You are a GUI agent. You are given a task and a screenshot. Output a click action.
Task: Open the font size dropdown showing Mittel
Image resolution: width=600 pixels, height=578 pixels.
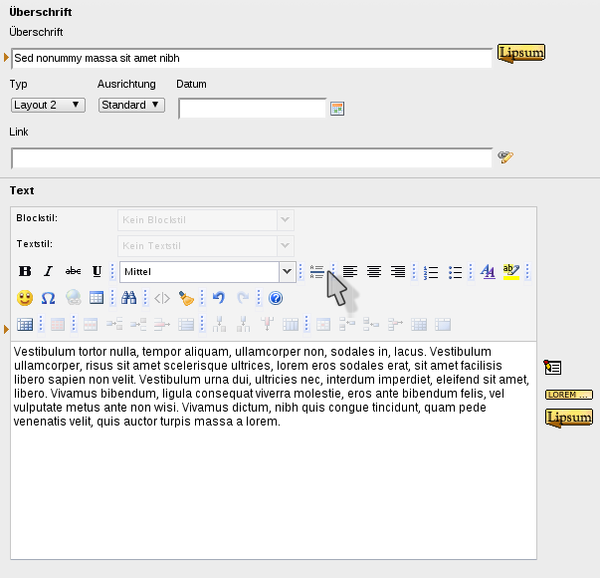(208, 271)
